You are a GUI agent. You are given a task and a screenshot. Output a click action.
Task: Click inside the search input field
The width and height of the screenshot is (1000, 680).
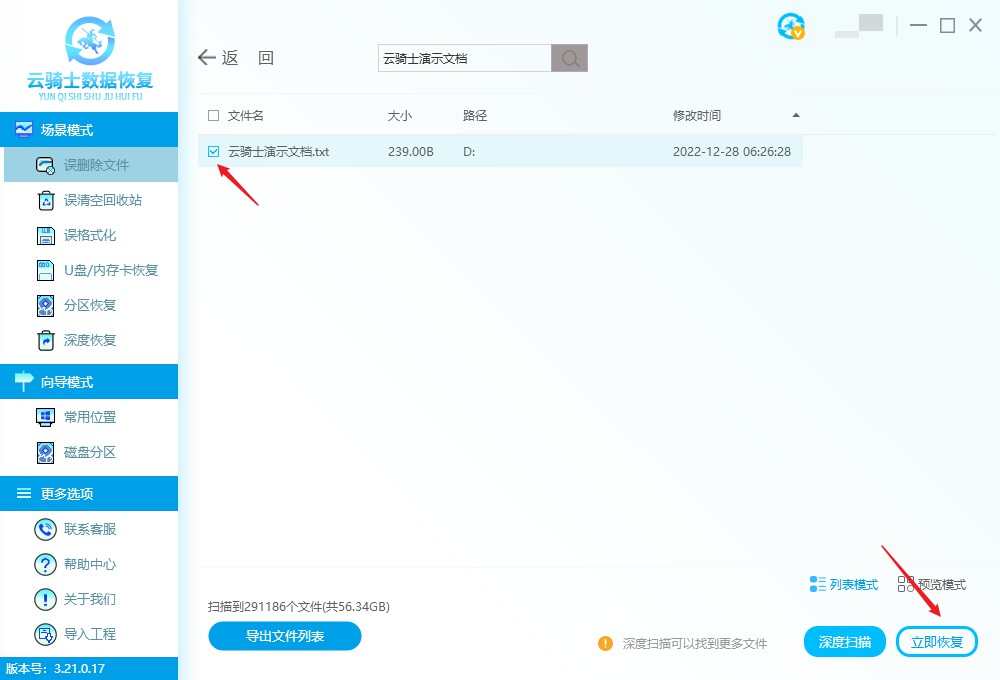coord(460,58)
